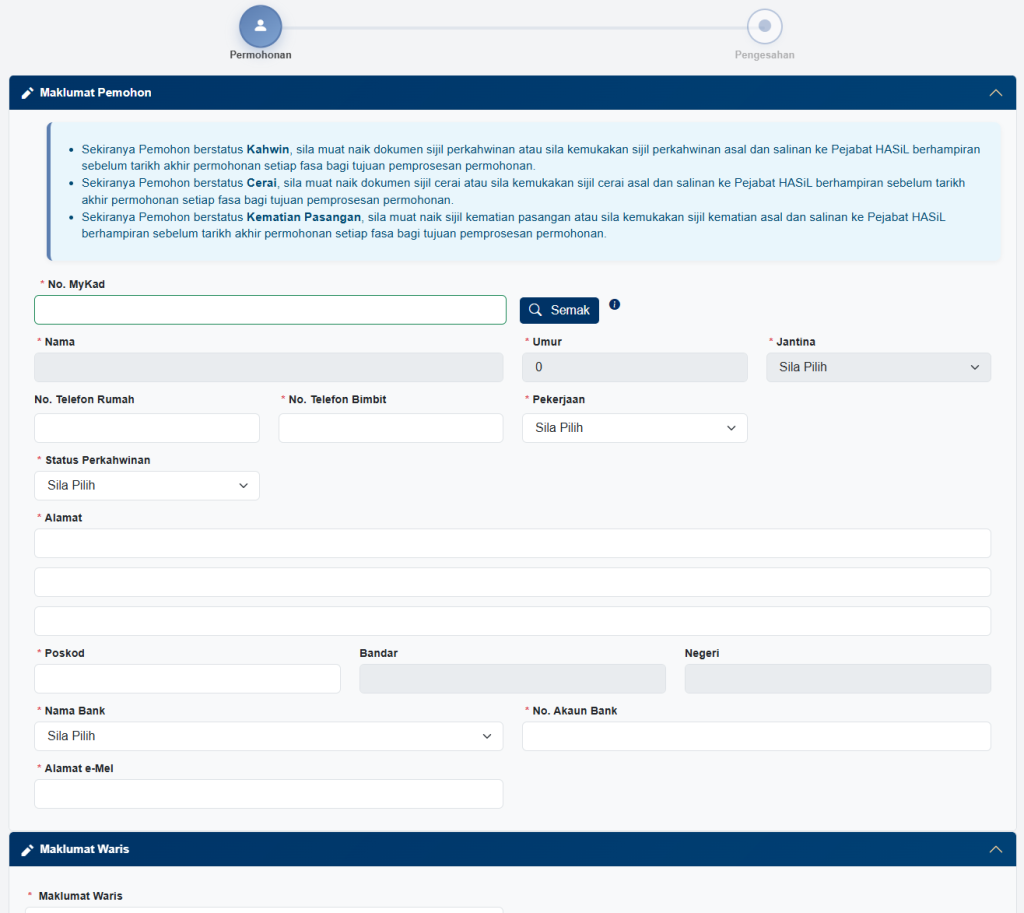Expand the Nama Bank dropdown

[x=268, y=736]
